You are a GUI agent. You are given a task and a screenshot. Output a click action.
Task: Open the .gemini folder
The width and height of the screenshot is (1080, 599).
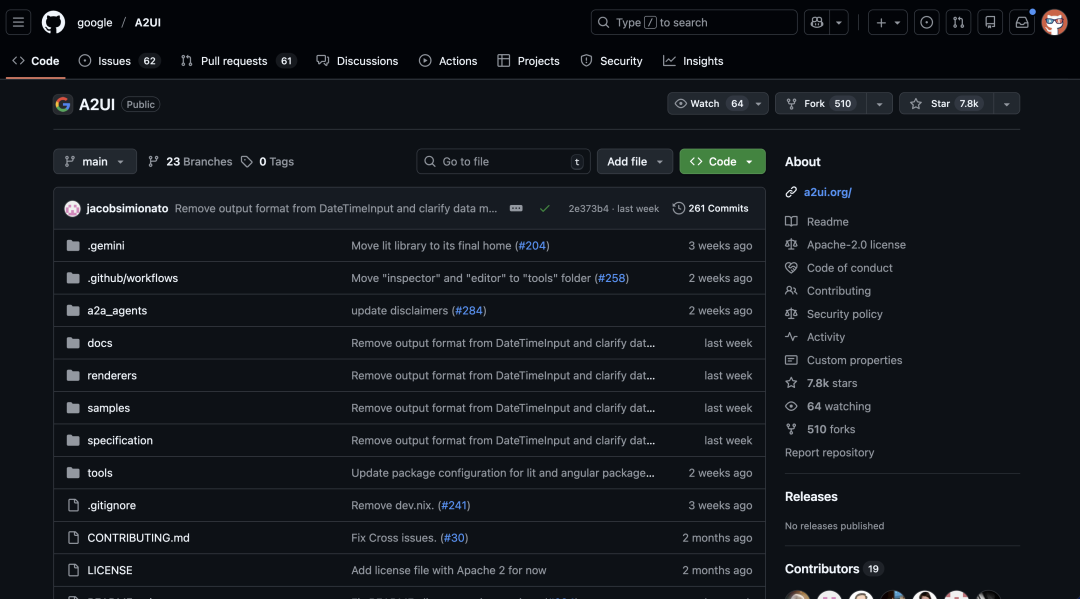[106, 246]
